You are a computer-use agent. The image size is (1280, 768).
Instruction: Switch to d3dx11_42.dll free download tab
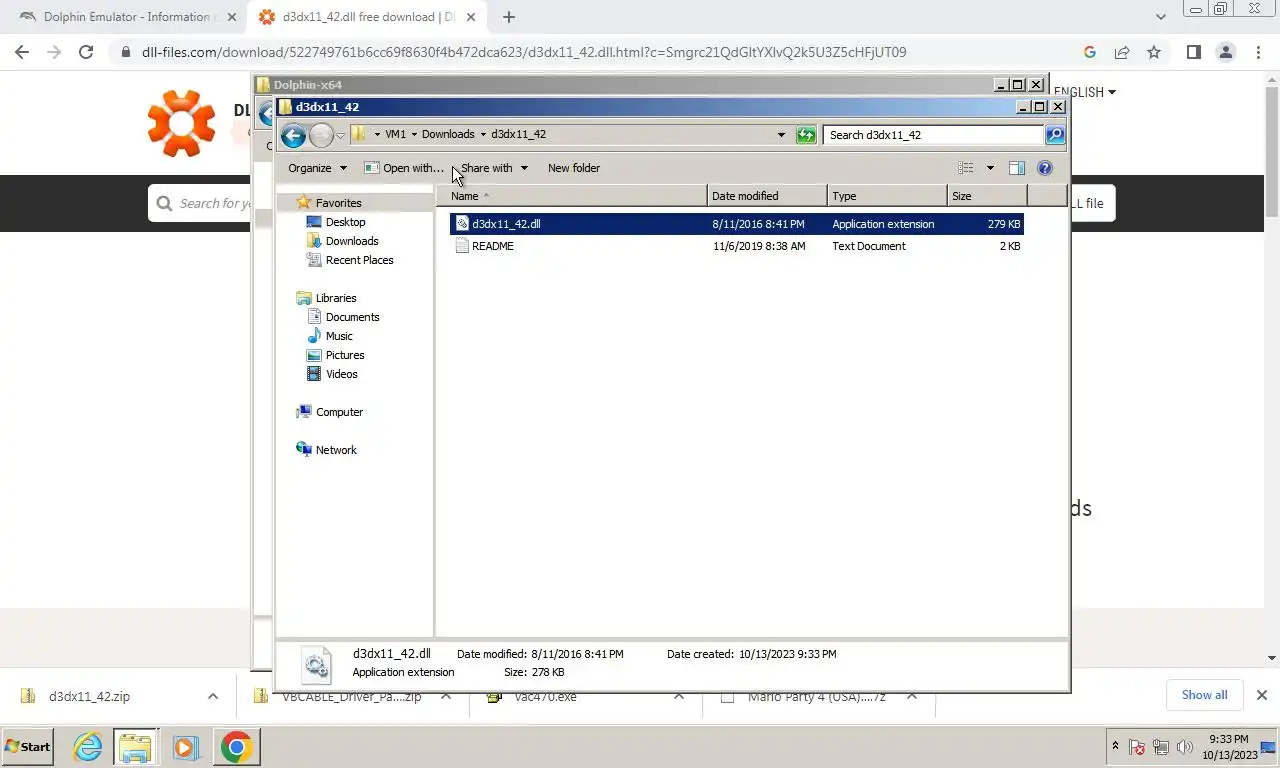click(367, 17)
